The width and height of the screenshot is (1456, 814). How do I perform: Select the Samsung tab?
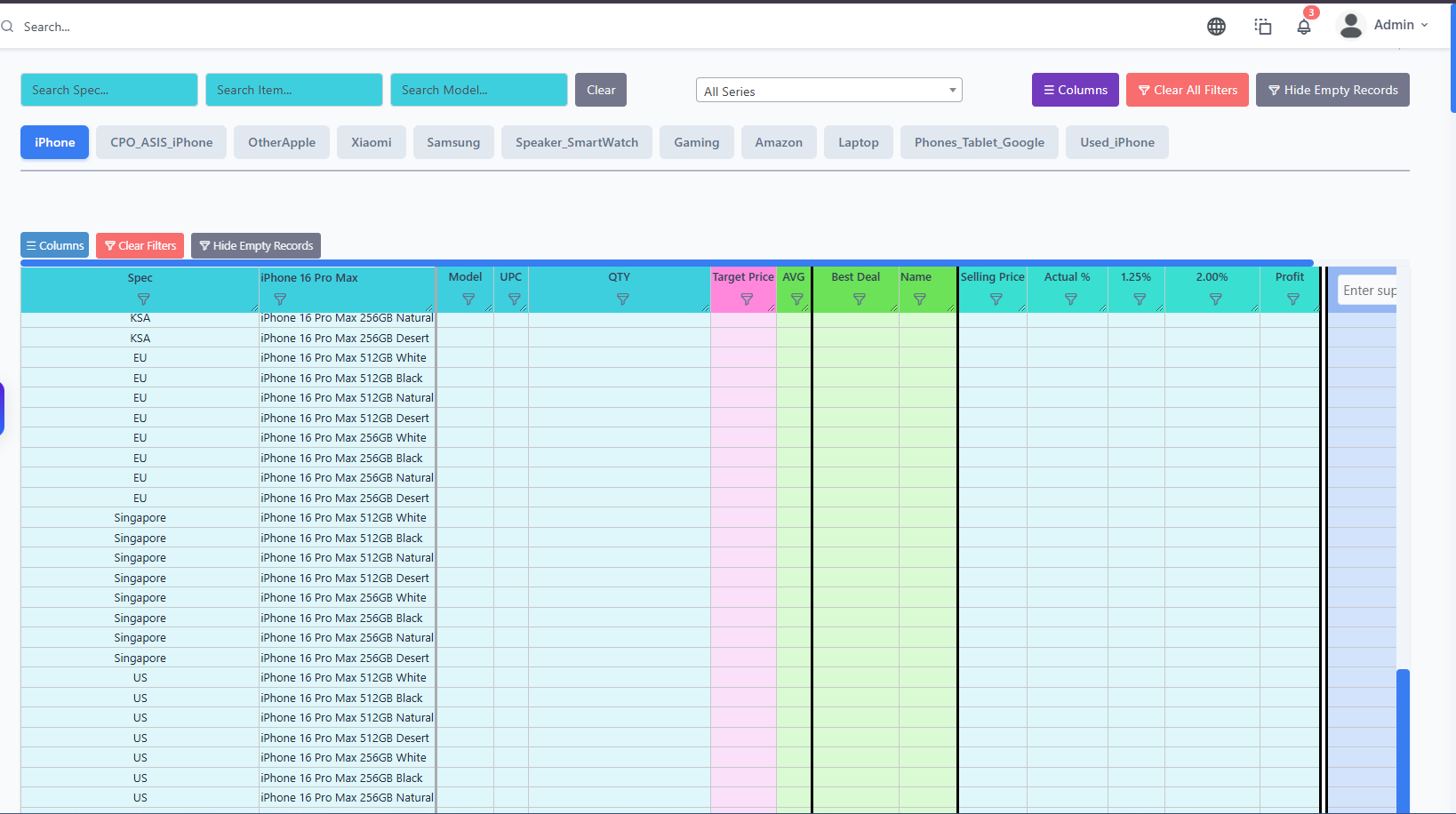coord(453,142)
